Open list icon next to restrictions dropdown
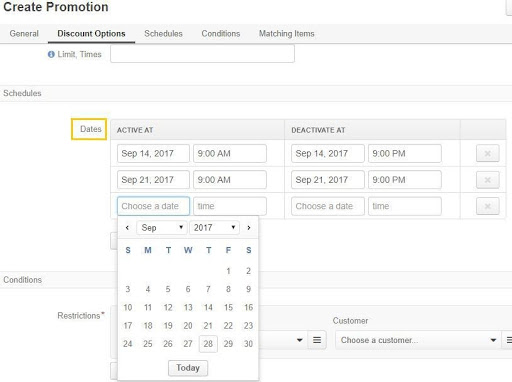 click(317, 340)
